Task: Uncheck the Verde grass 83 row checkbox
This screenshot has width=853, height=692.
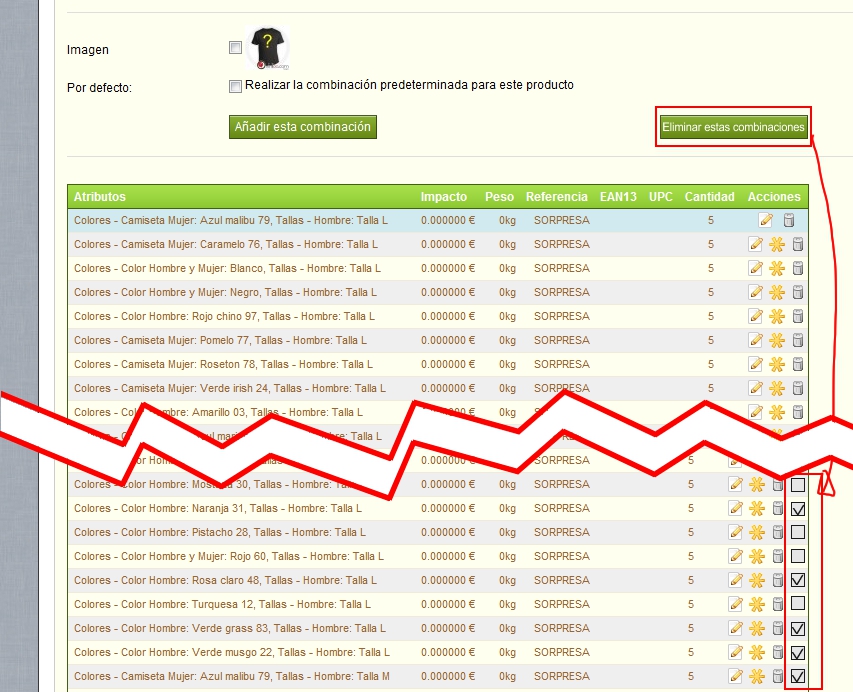Action: 798,628
